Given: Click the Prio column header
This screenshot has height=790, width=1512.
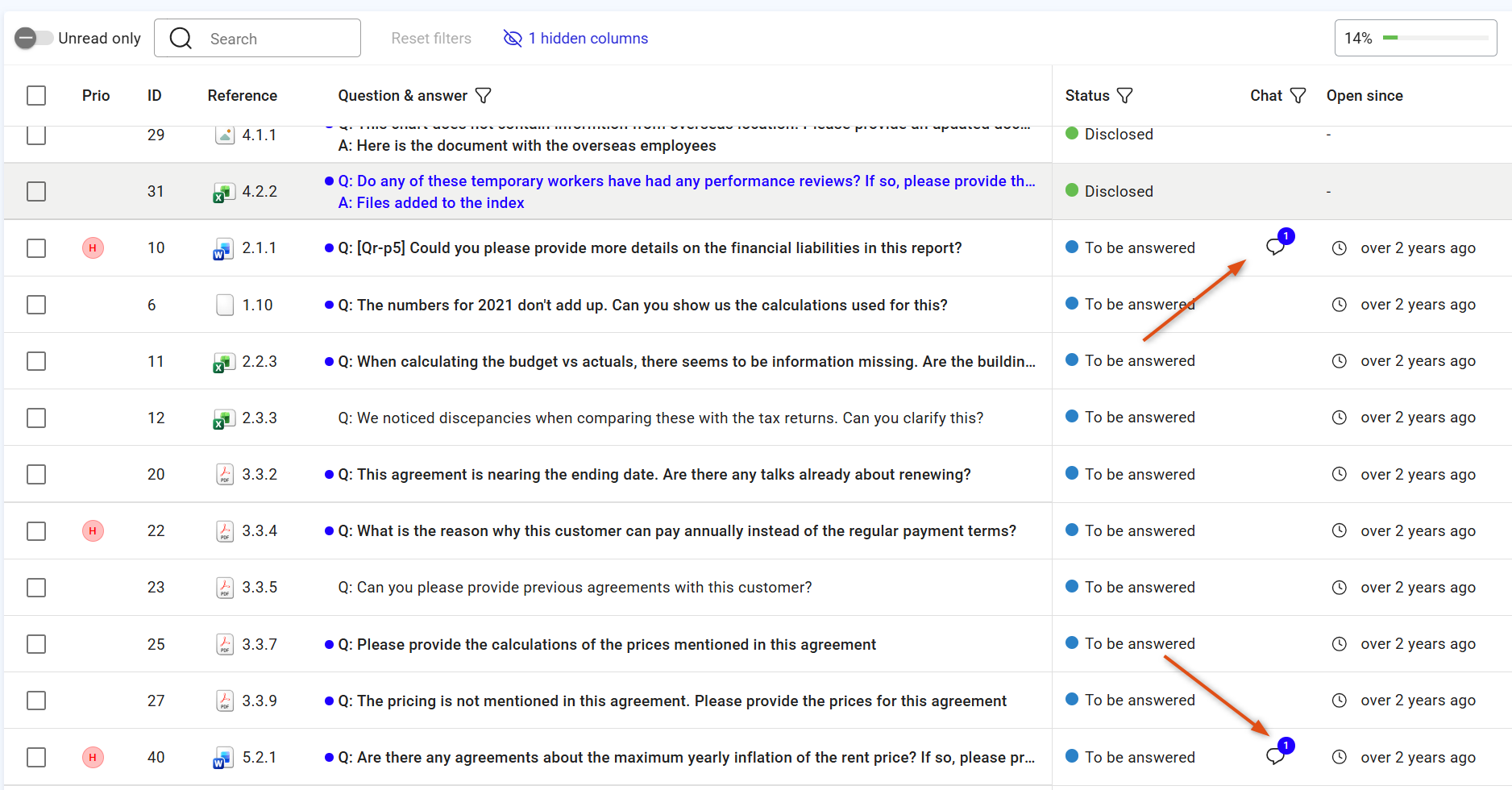Looking at the screenshot, I should click(x=96, y=95).
